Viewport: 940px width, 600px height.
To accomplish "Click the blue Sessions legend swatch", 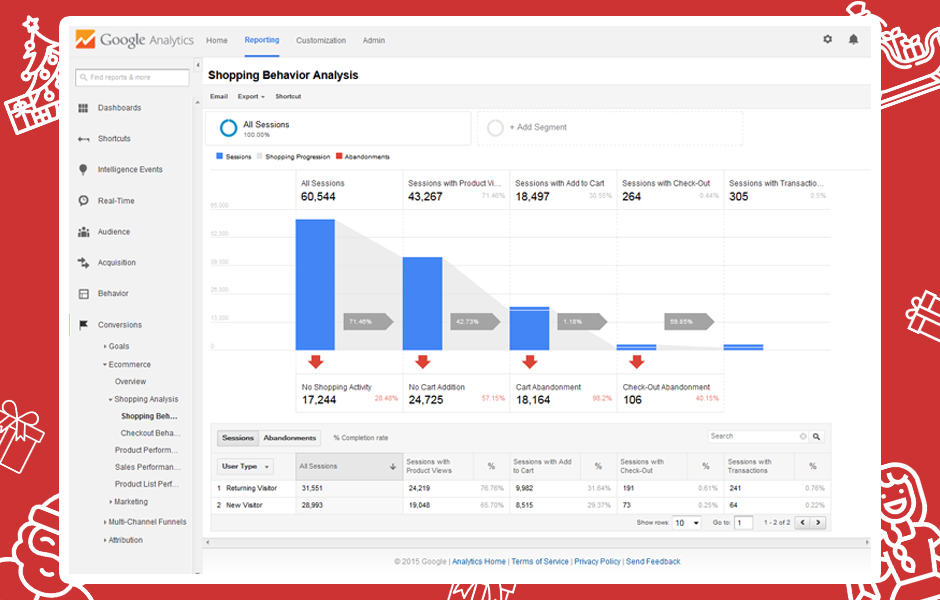I will 219,156.
